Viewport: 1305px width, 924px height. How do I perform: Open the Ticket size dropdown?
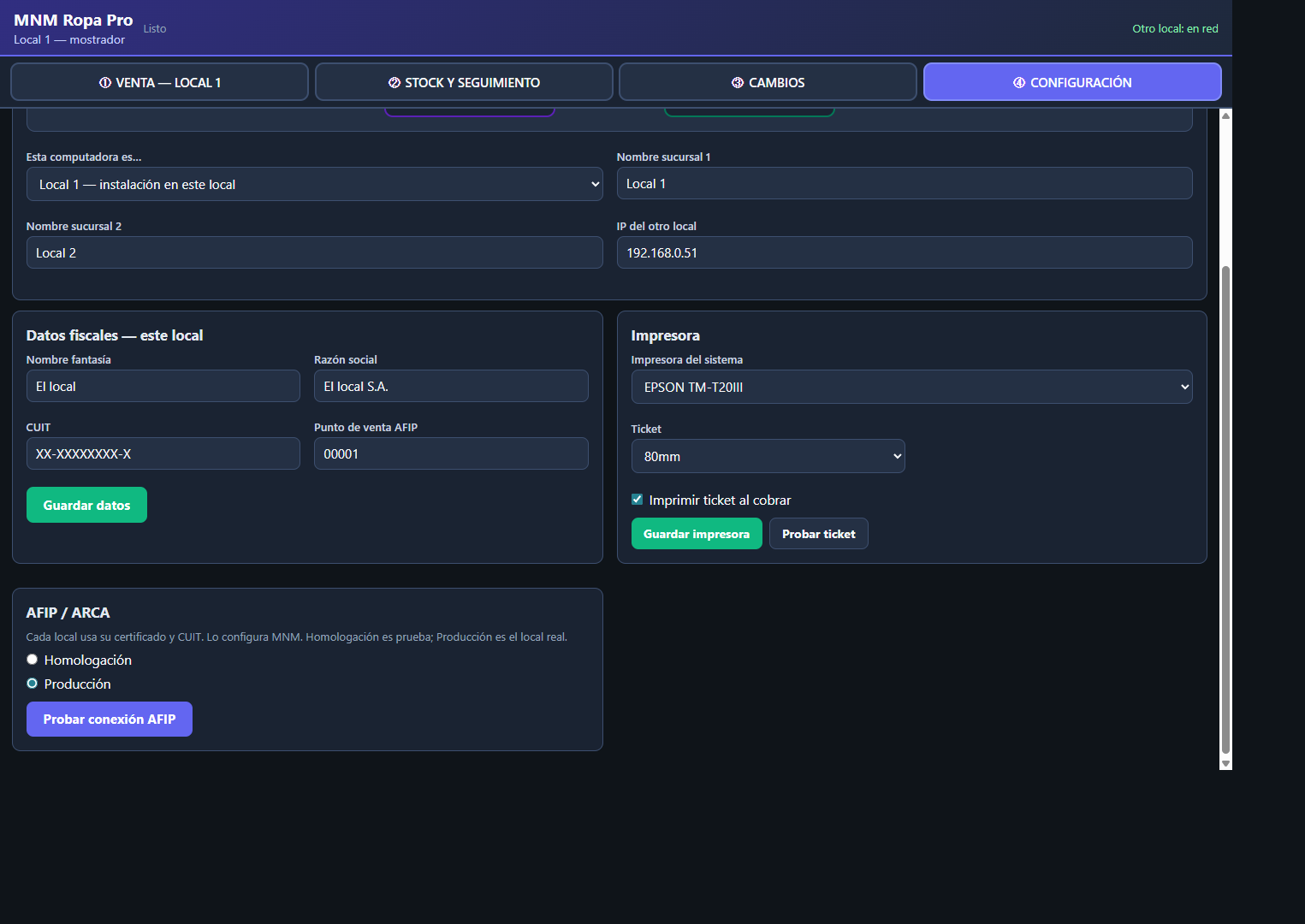point(768,456)
